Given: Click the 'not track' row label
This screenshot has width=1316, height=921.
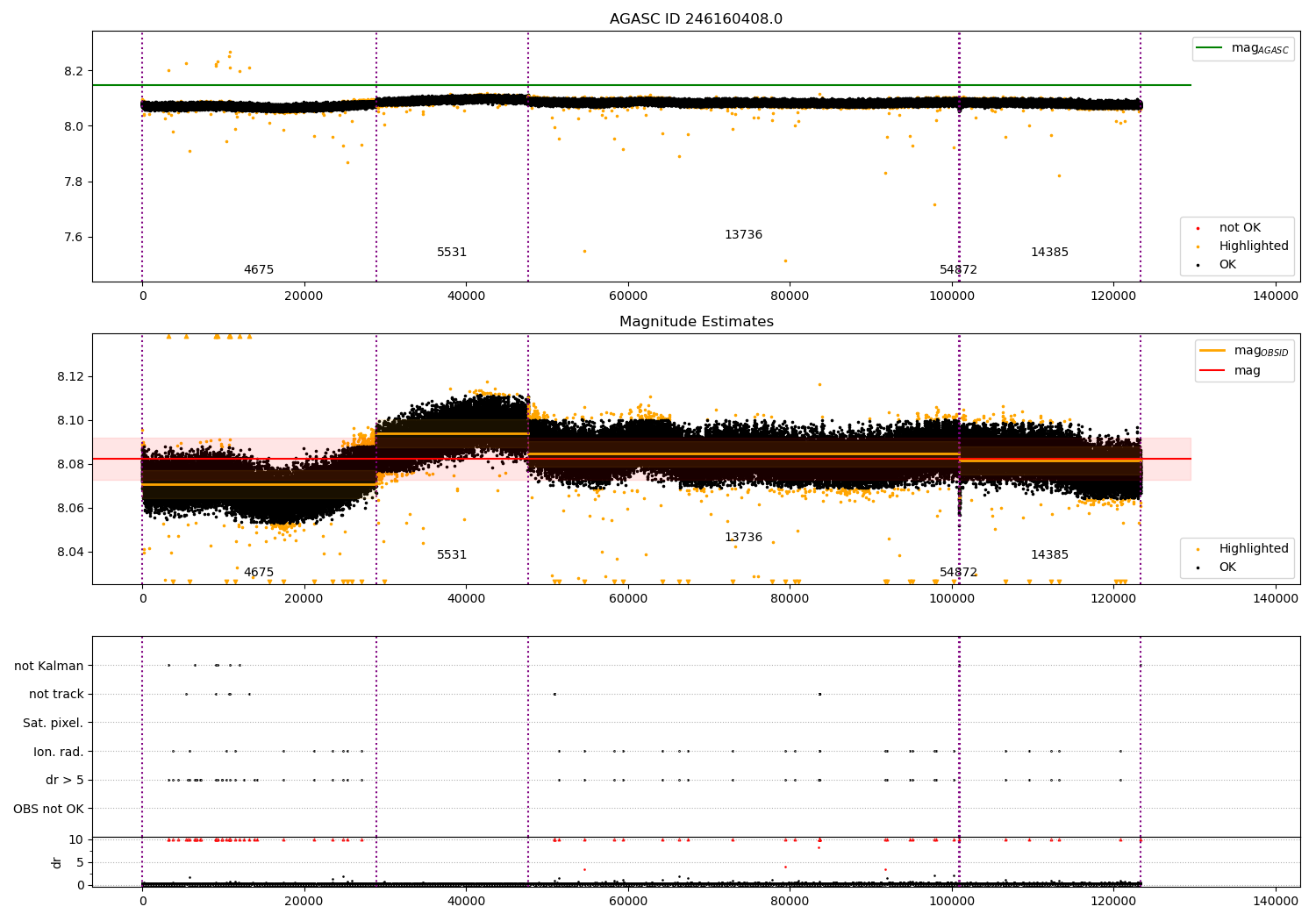Looking at the screenshot, I should (x=56, y=695).
